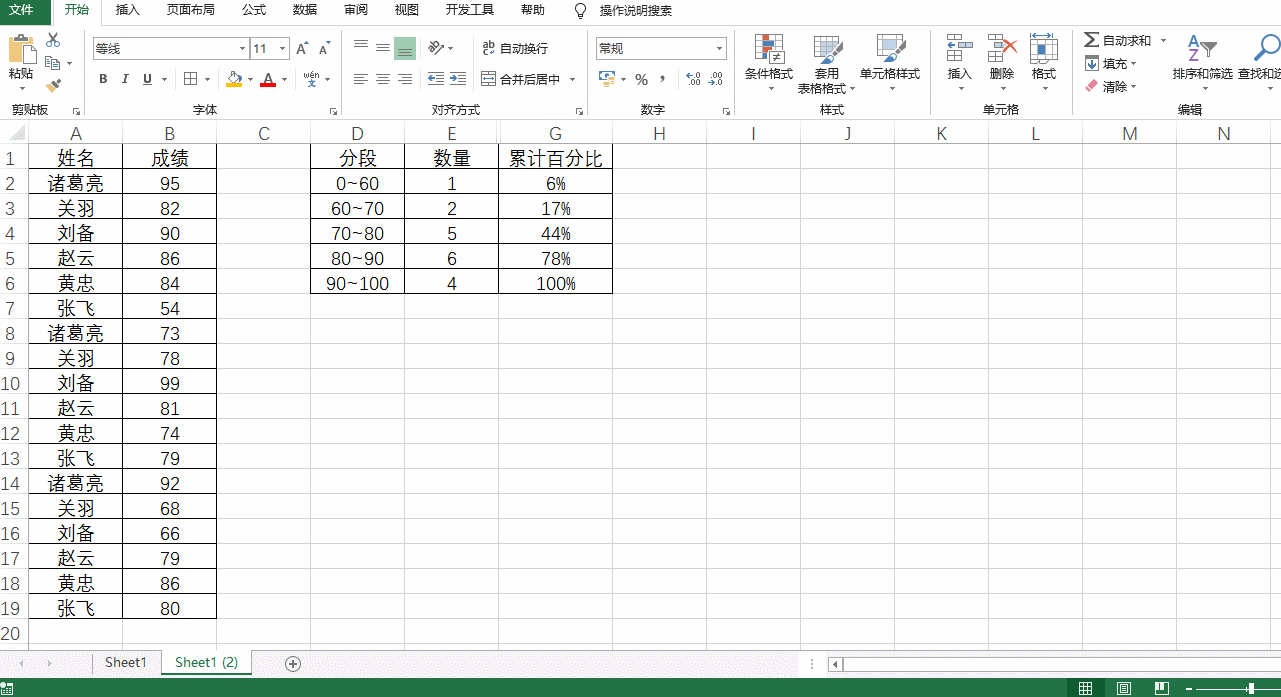Click the yellow fill color bucket
Viewport: 1281px width, 697px height.
[x=234, y=79]
